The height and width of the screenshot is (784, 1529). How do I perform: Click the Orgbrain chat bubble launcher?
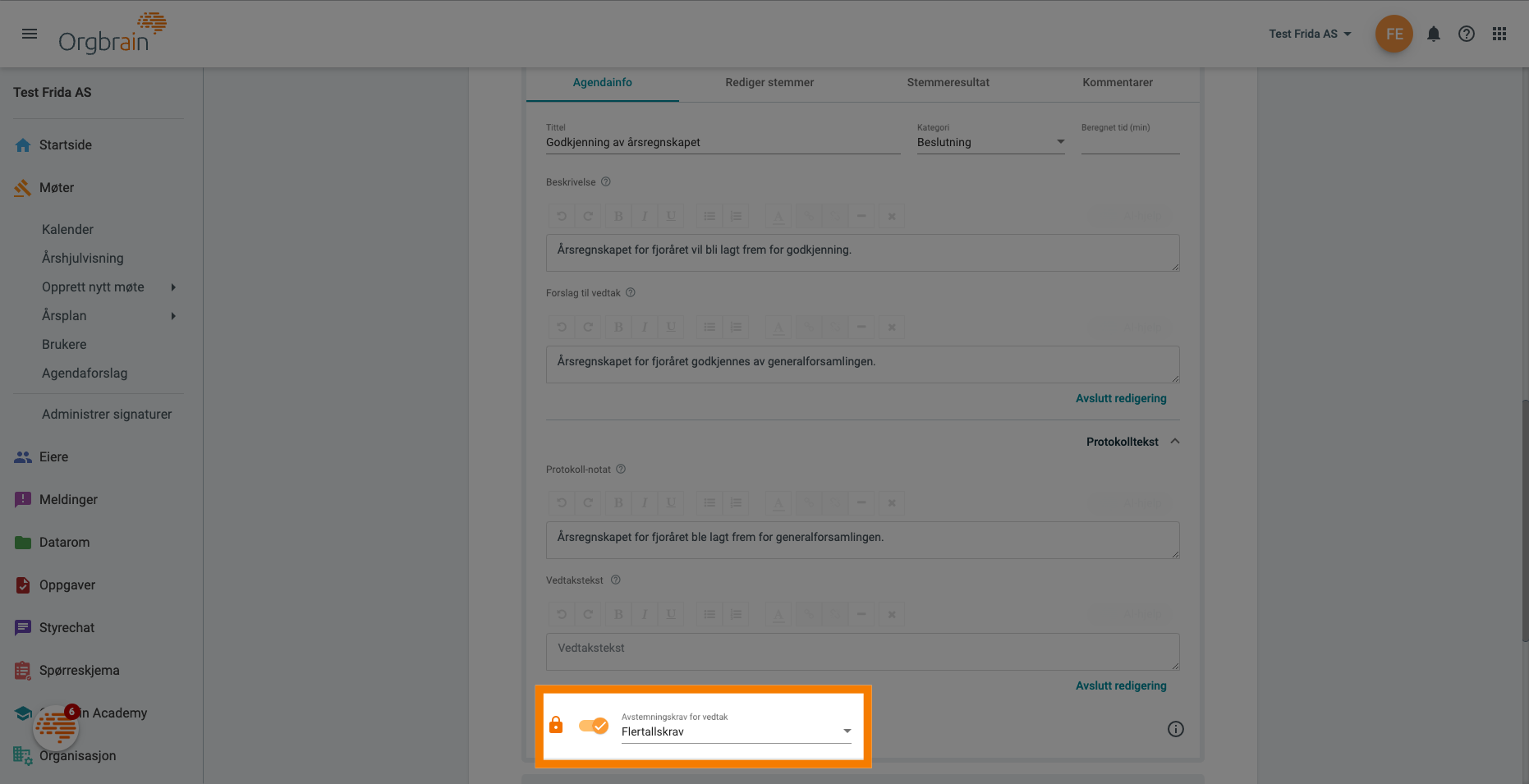point(56,727)
